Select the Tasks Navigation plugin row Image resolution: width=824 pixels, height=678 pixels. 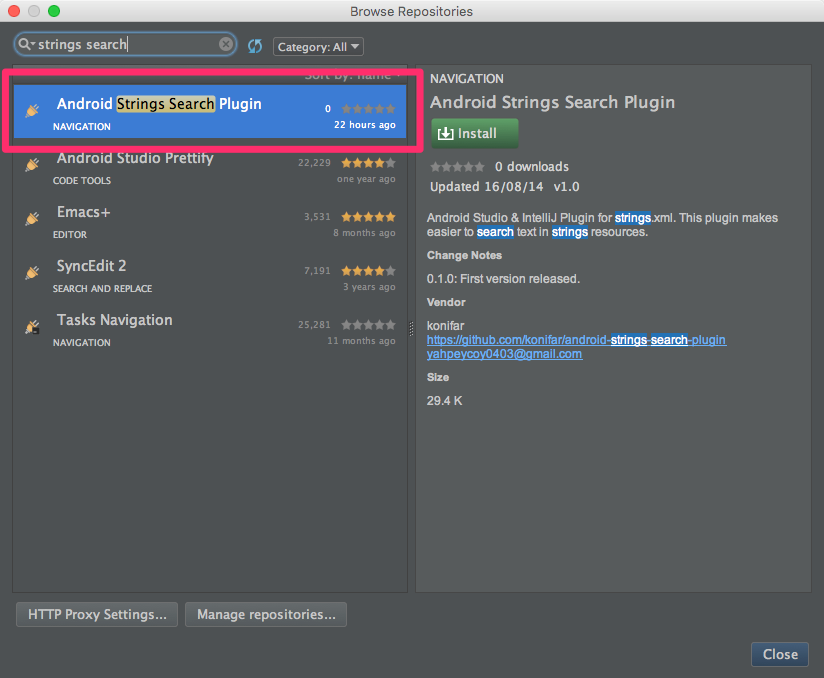(210, 331)
